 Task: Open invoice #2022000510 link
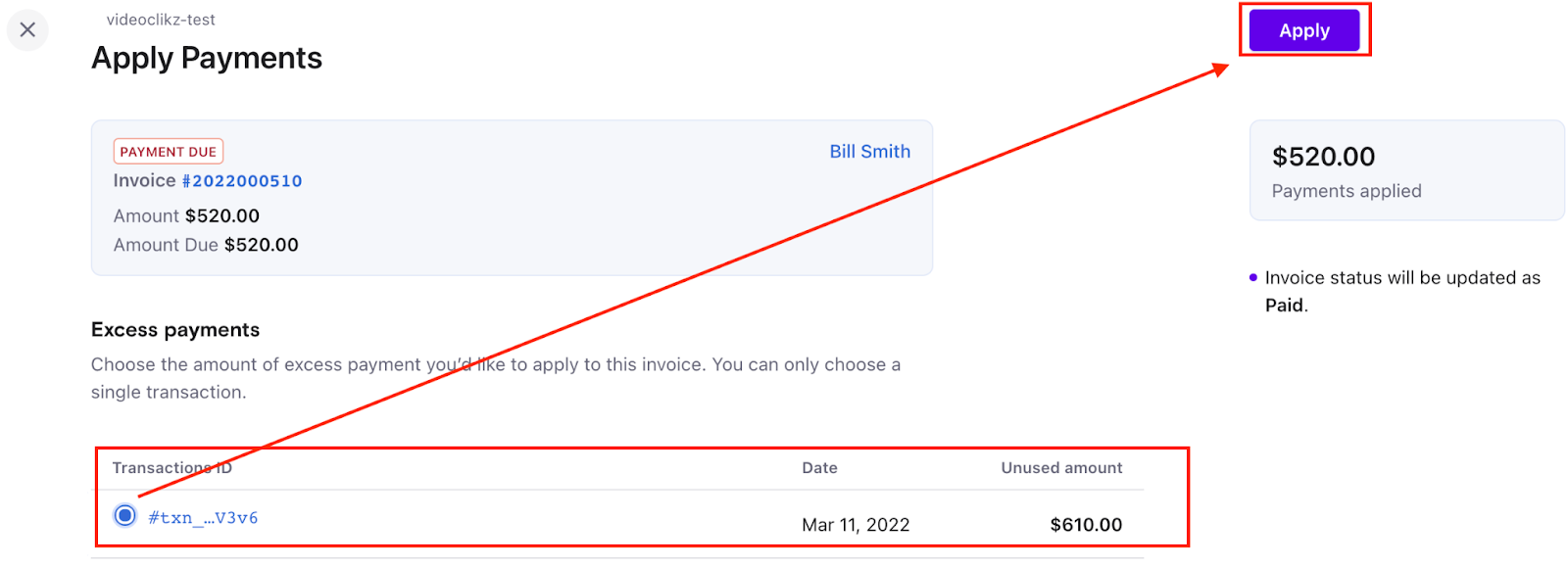point(242,181)
